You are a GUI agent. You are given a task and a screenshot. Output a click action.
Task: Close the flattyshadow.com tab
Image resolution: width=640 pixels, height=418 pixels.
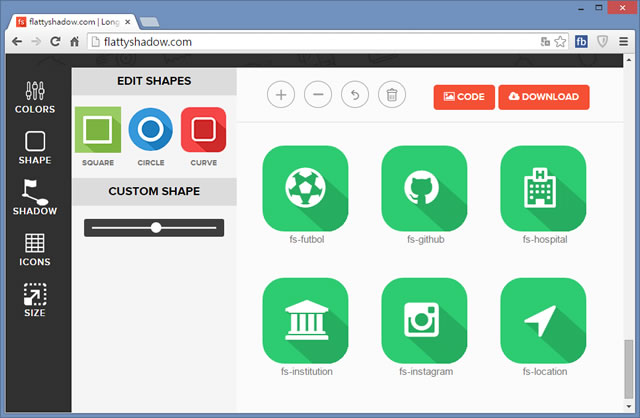(128, 22)
